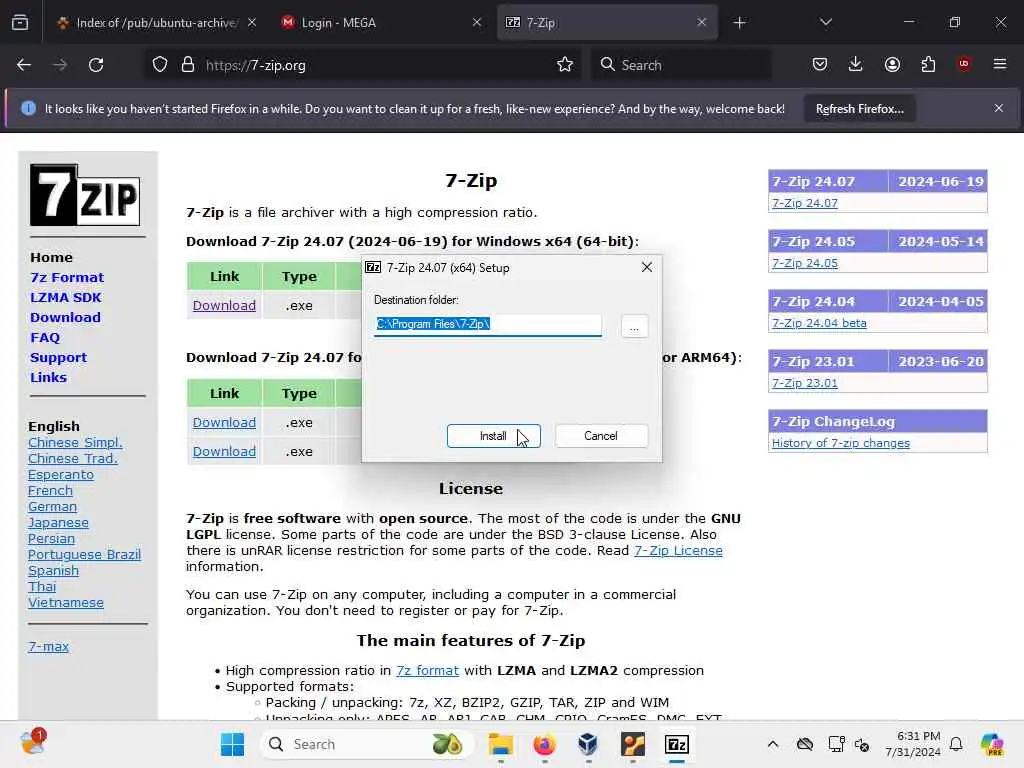Click the Refresh Firefox... button
The height and width of the screenshot is (768, 1024).
point(859,109)
